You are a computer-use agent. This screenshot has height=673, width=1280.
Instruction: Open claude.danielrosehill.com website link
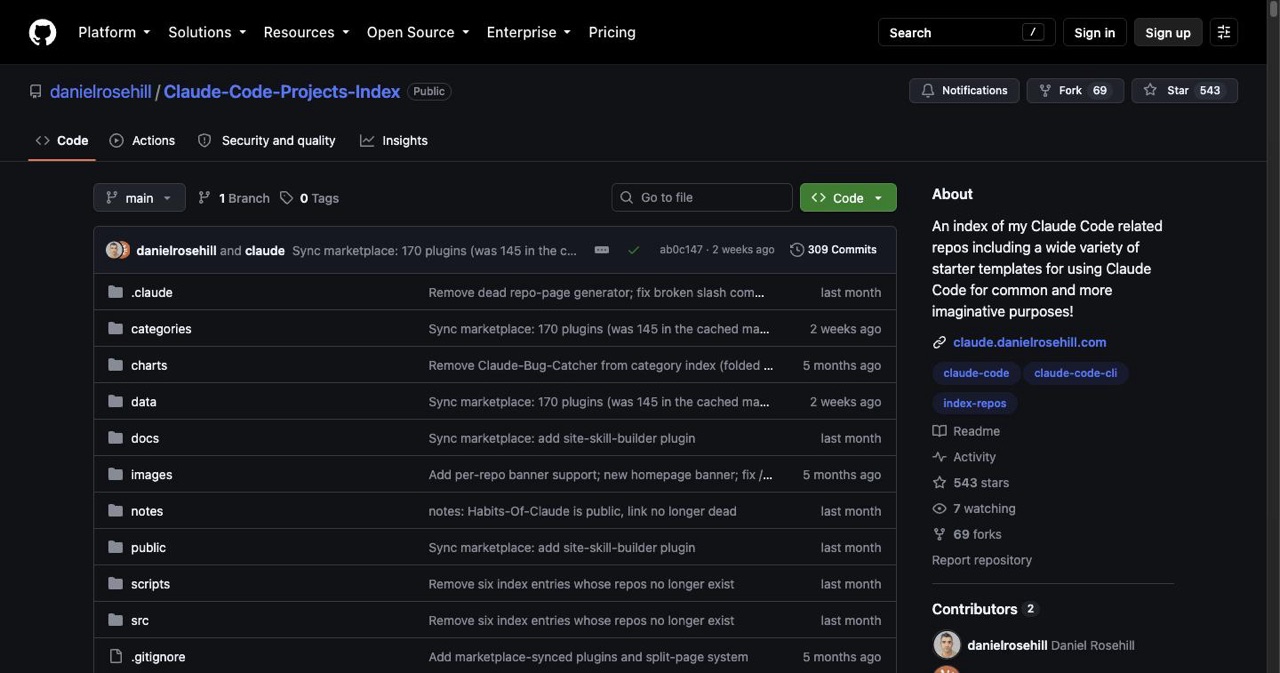1030,342
